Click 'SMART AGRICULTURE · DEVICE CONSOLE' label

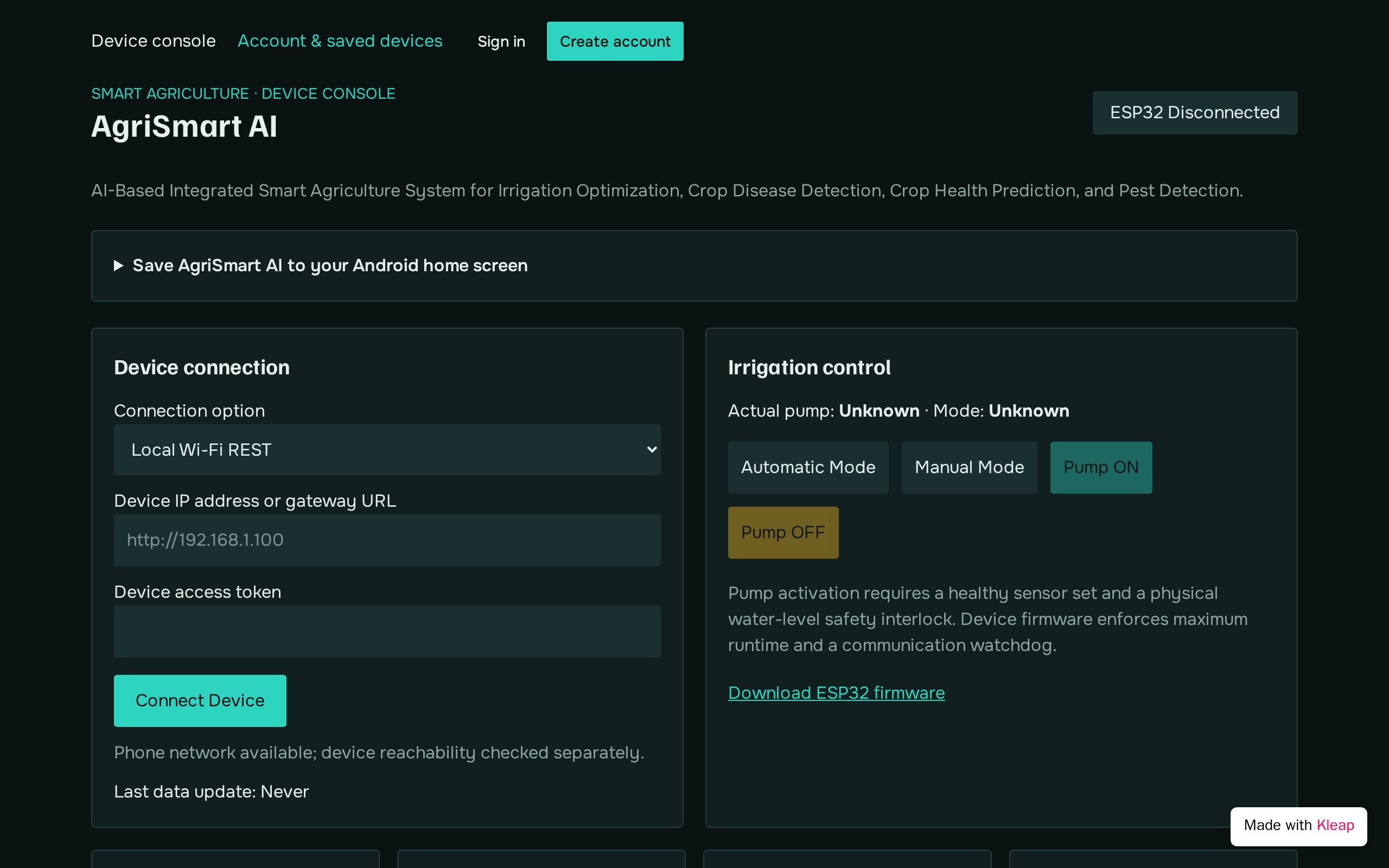pos(244,93)
